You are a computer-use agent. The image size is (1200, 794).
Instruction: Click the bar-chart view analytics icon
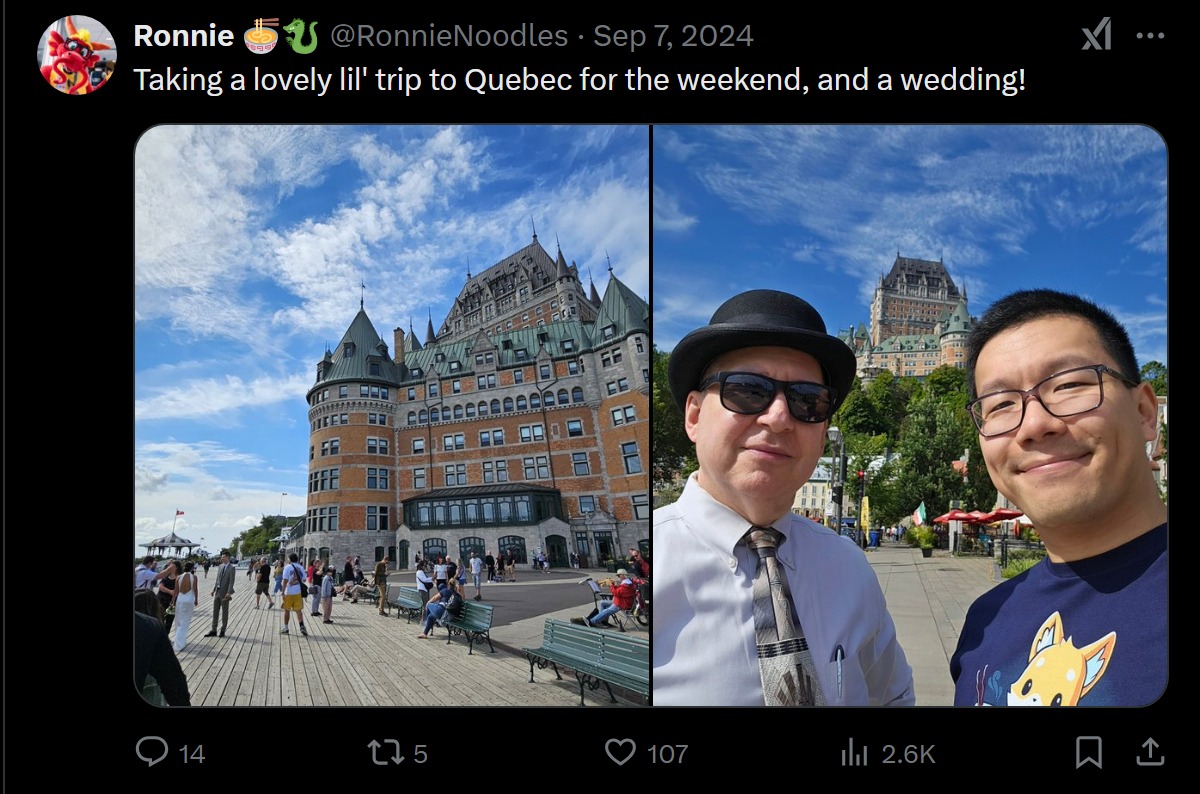point(854,752)
